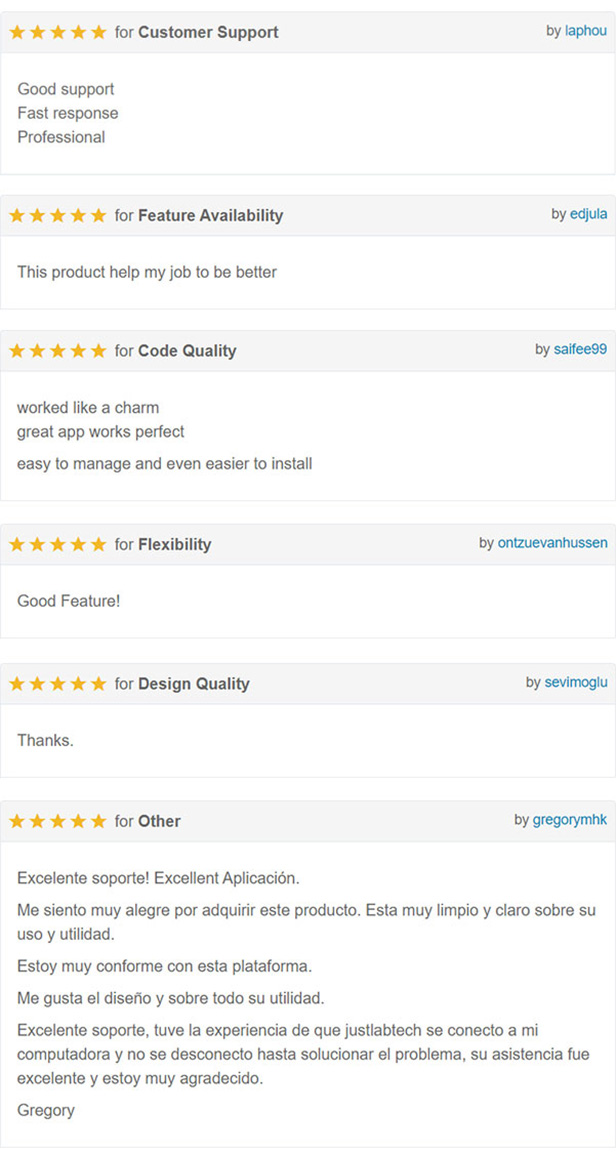Click the 'Good Feature!' review body
This screenshot has height=1156, width=616.
[69, 601]
